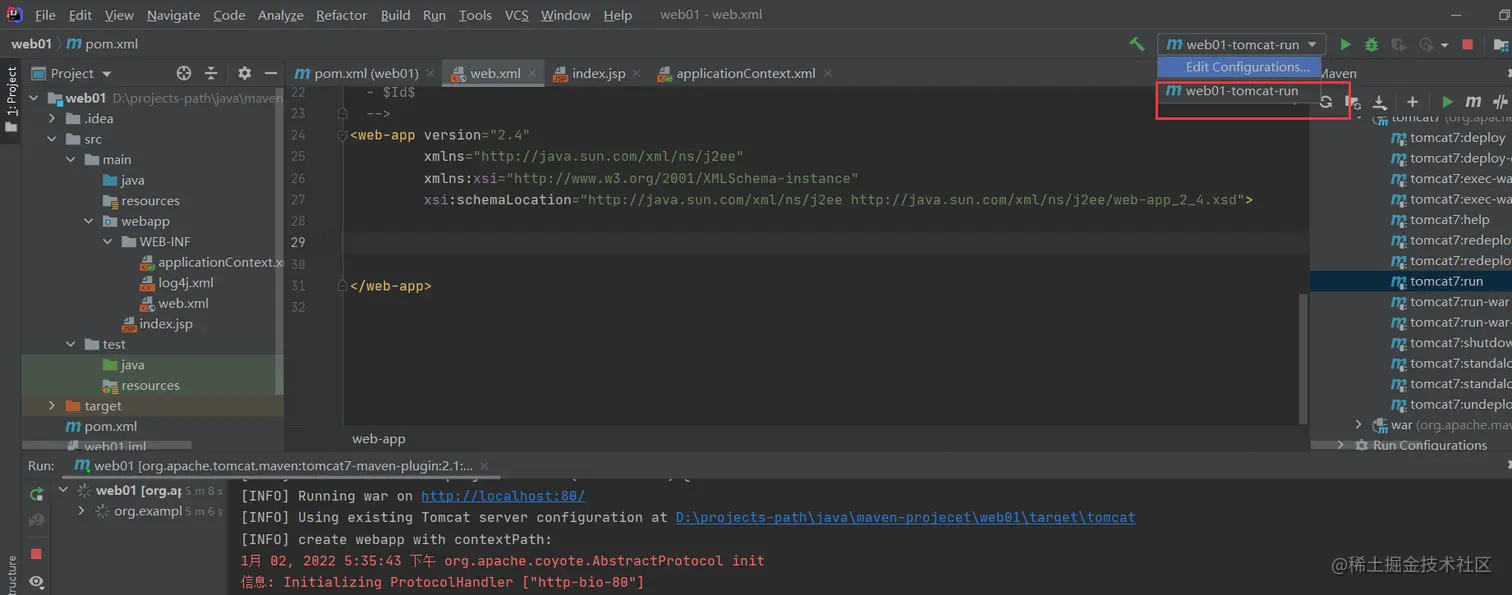Expand the target folder

(52, 406)
